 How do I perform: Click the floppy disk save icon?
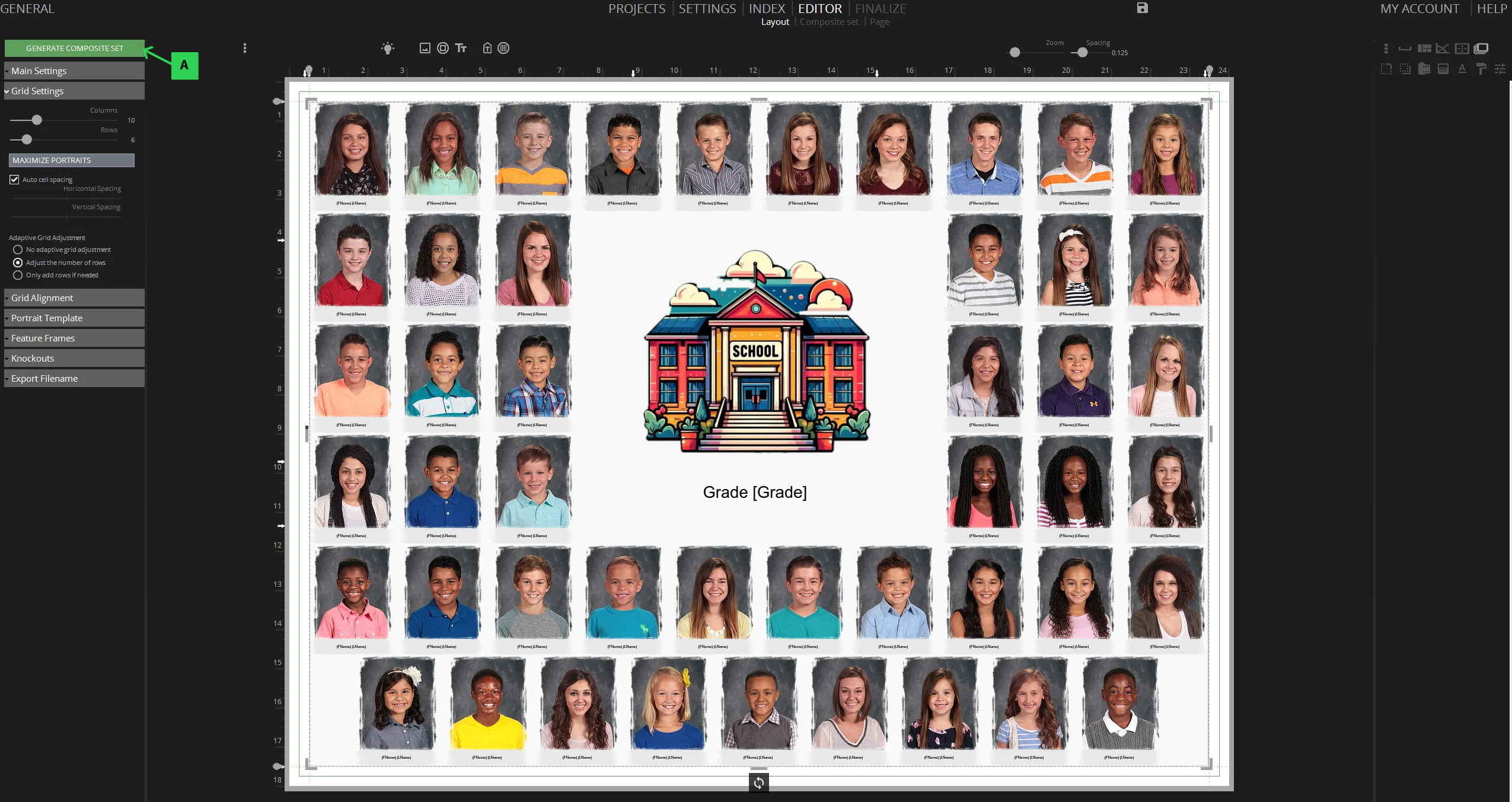(1142, 8)
